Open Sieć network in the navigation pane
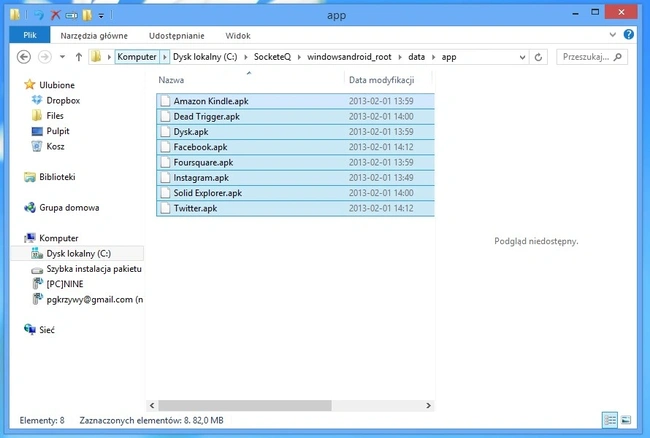Viewport: 650px width, 438px height. [x=39, y=330]
